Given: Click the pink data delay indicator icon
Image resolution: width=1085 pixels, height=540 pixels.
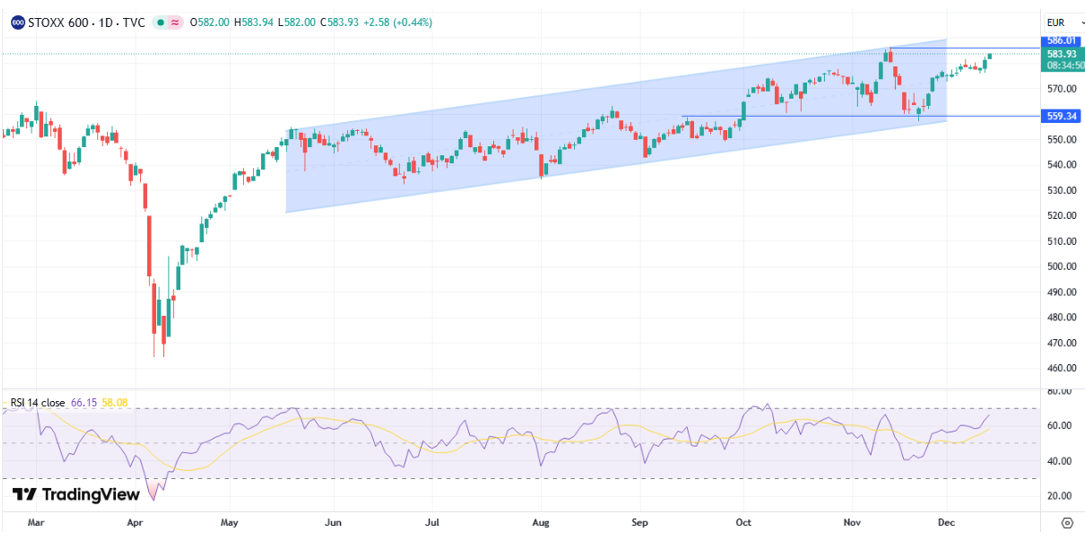Looking at the screenshot, I should (177, 21).
